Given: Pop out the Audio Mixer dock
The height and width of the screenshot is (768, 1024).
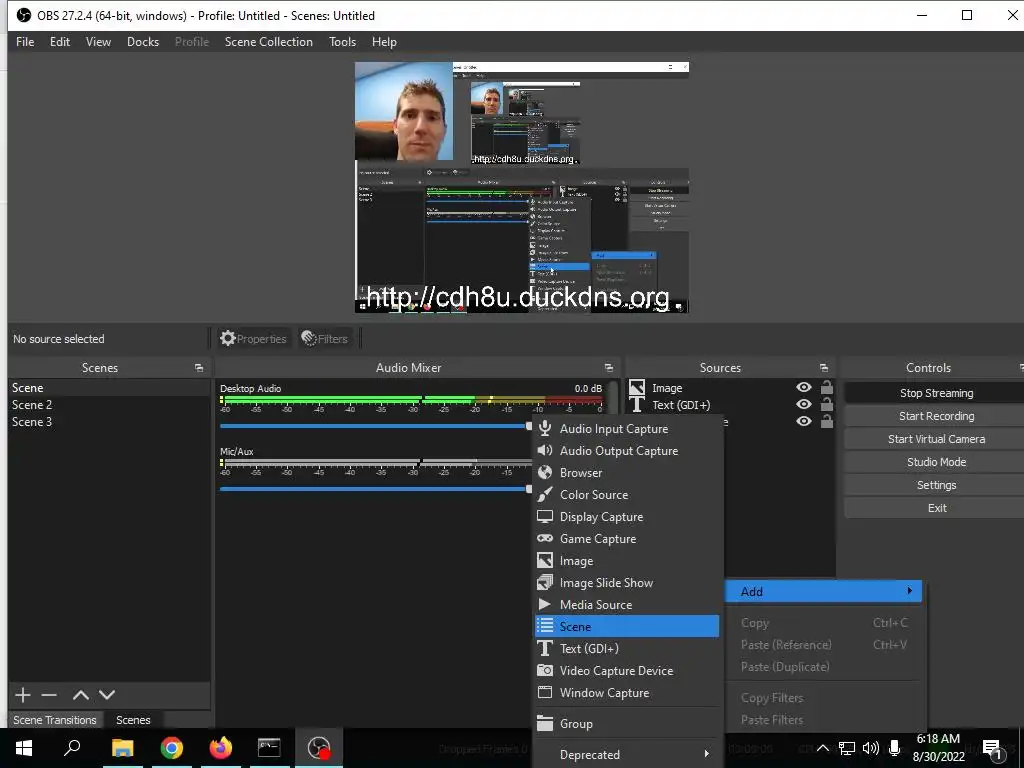Looking at the screenshot, I should pos(609,368).
